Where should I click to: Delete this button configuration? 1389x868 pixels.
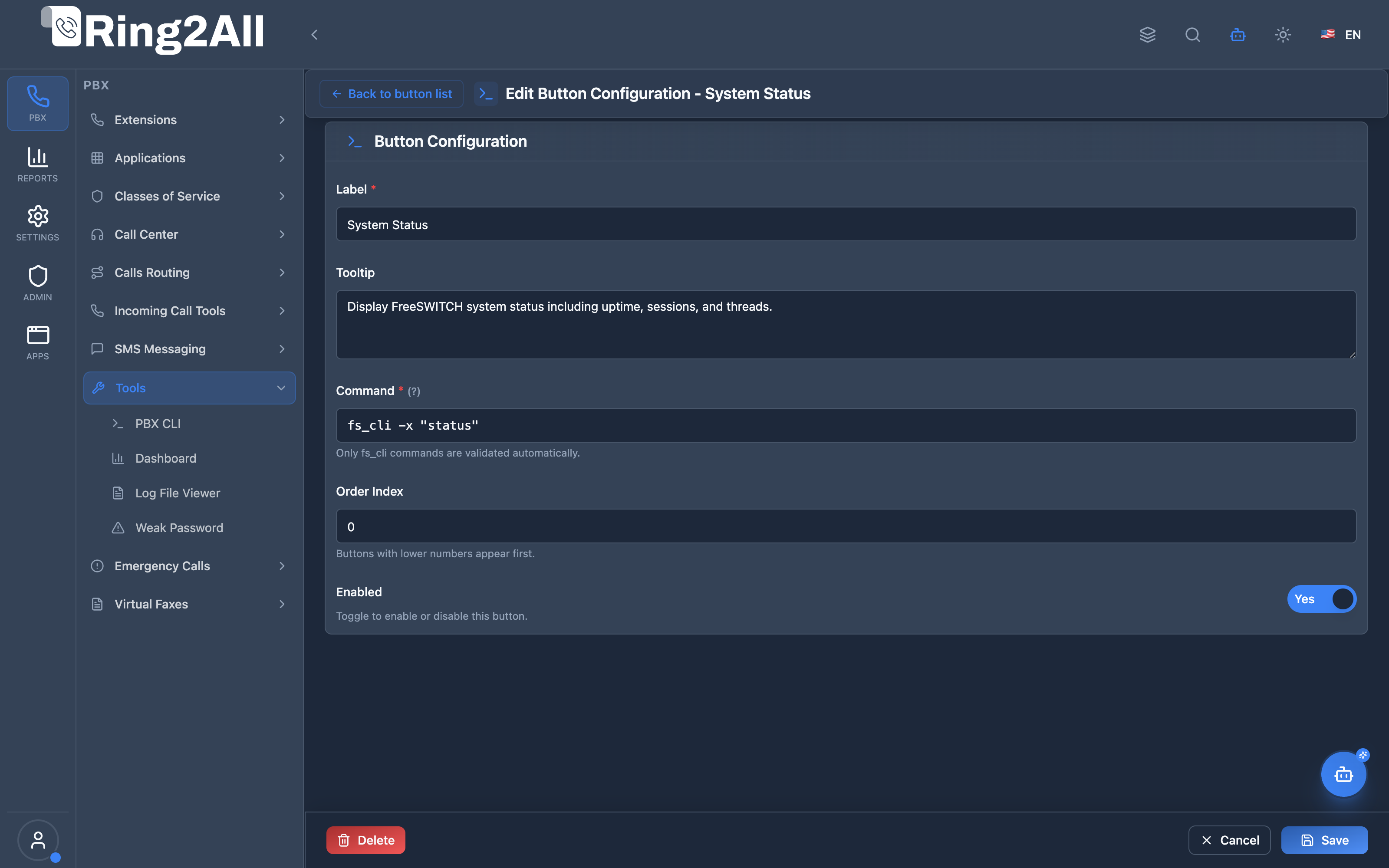[x=365, y=840]
